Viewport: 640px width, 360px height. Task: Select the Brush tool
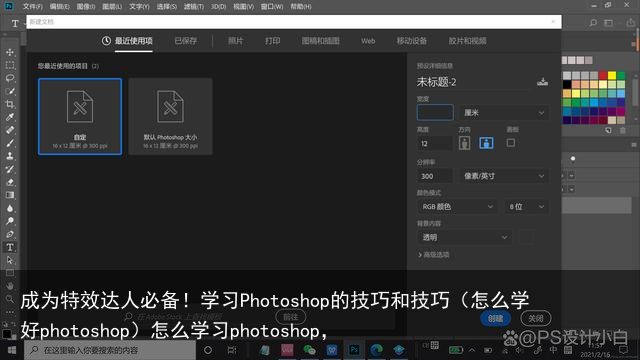10,143
